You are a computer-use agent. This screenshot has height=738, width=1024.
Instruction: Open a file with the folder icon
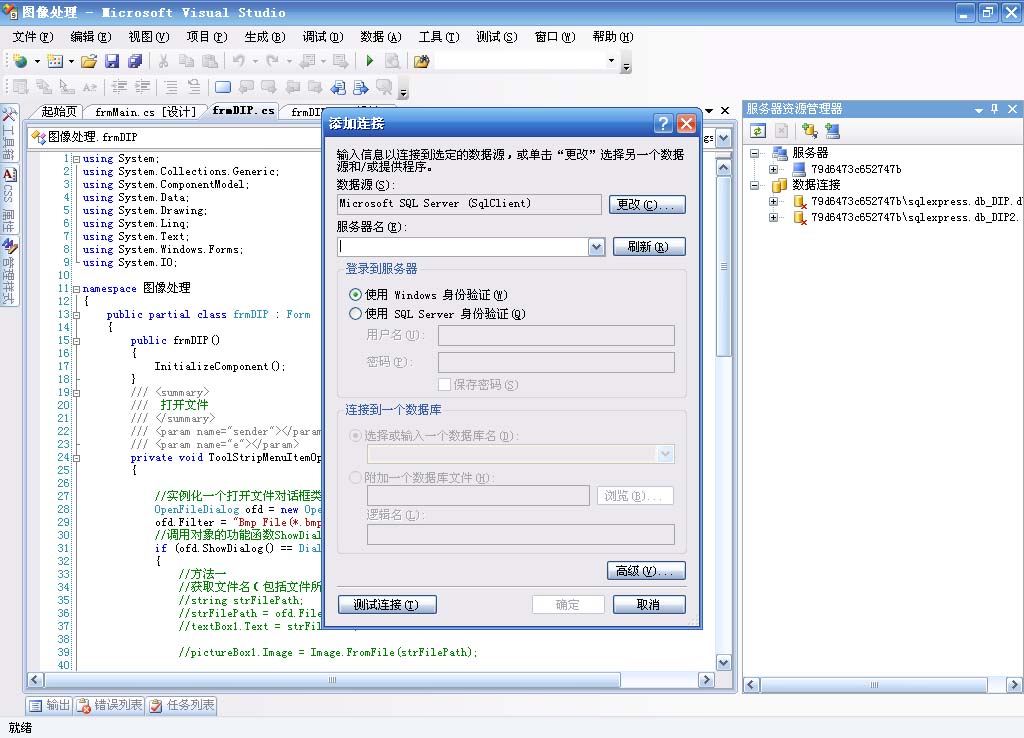[89, 61]
